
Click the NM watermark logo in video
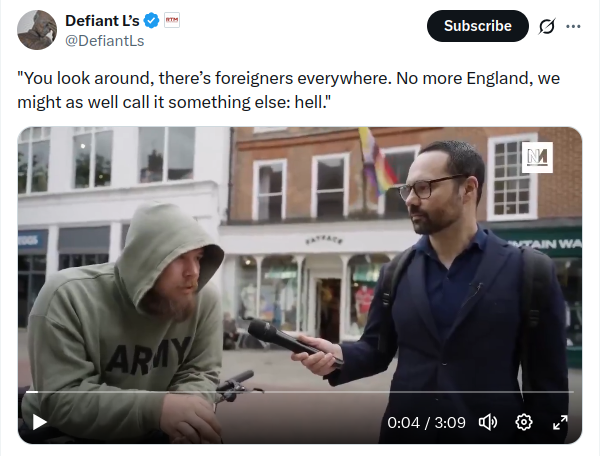(537, 157)
